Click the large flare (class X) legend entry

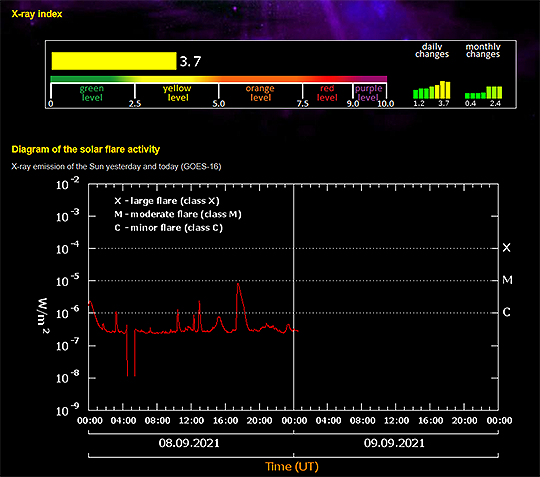(x=167, y=201)
